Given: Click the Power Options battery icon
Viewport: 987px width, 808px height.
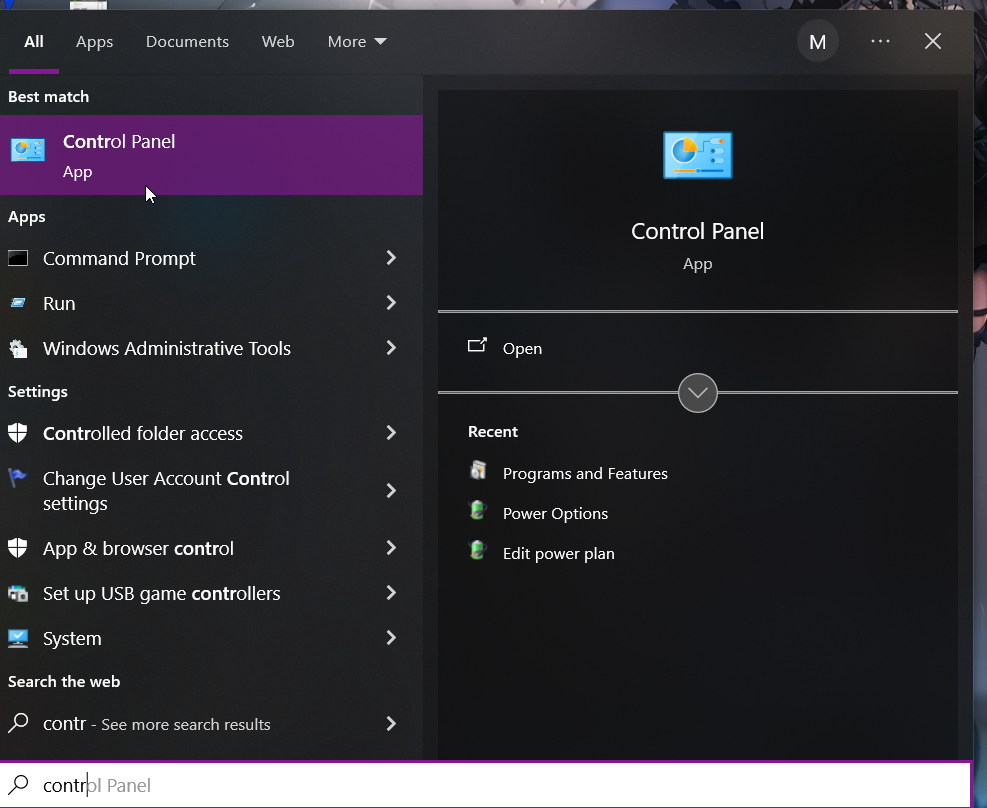Looking at the screenshot, I should (x=478, y=510).
